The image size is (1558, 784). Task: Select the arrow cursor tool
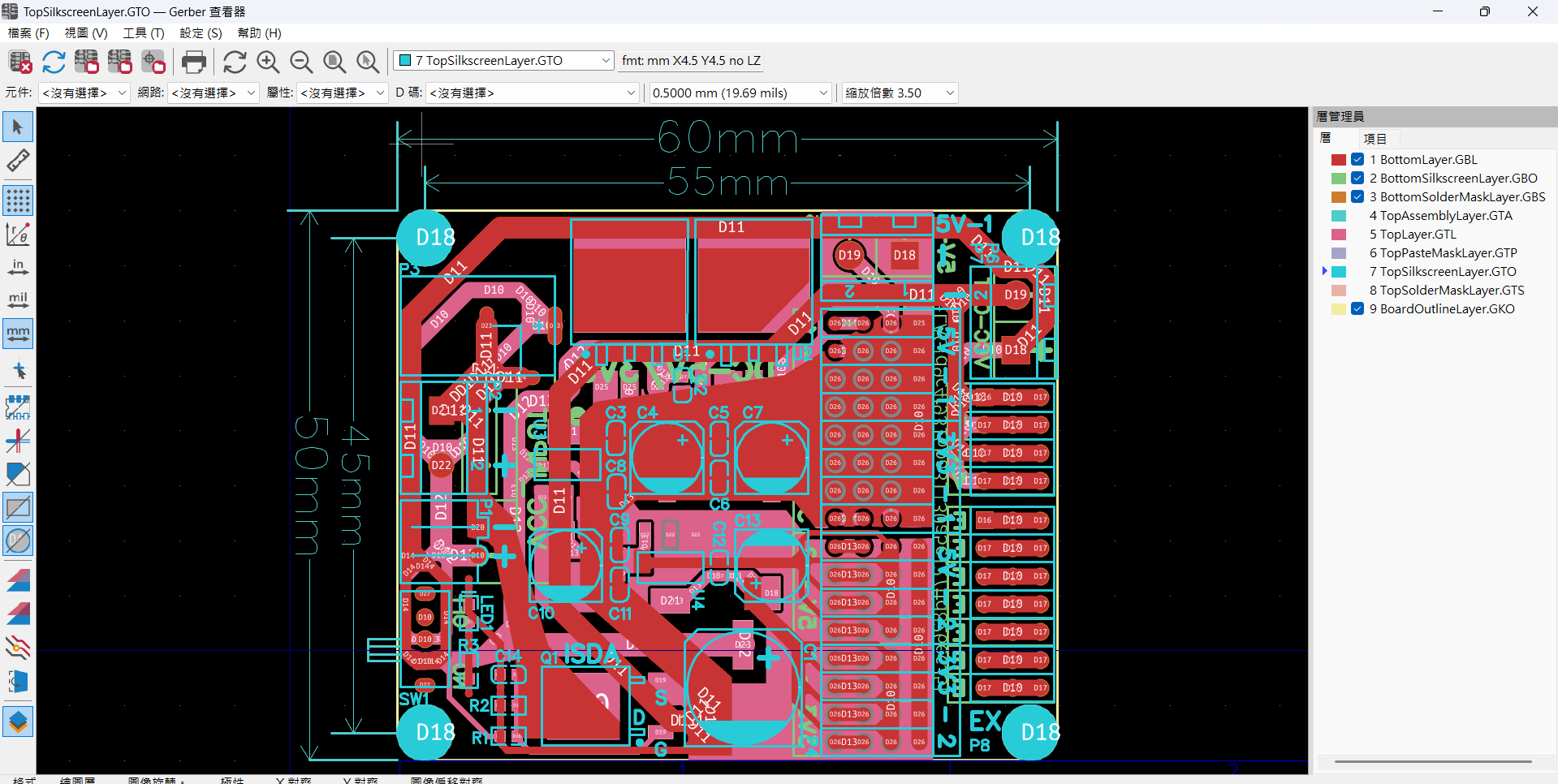click(18, 127)
